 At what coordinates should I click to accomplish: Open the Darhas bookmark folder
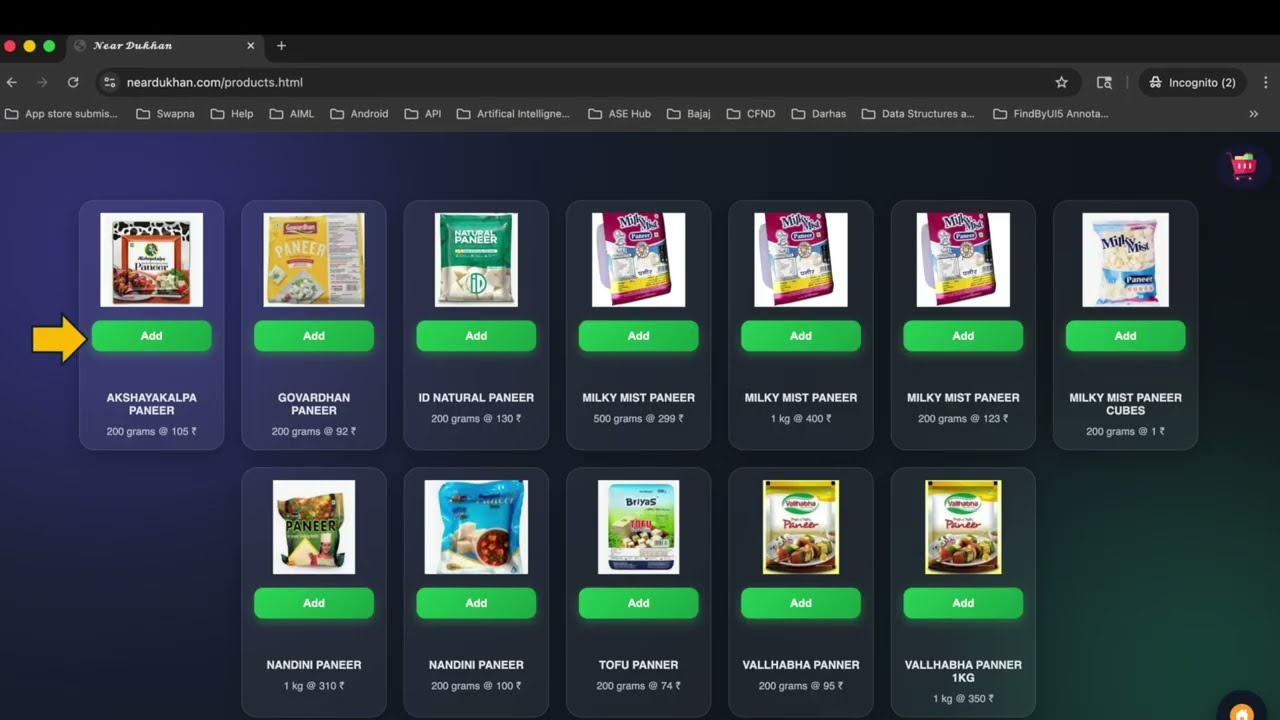click(818, 114)
